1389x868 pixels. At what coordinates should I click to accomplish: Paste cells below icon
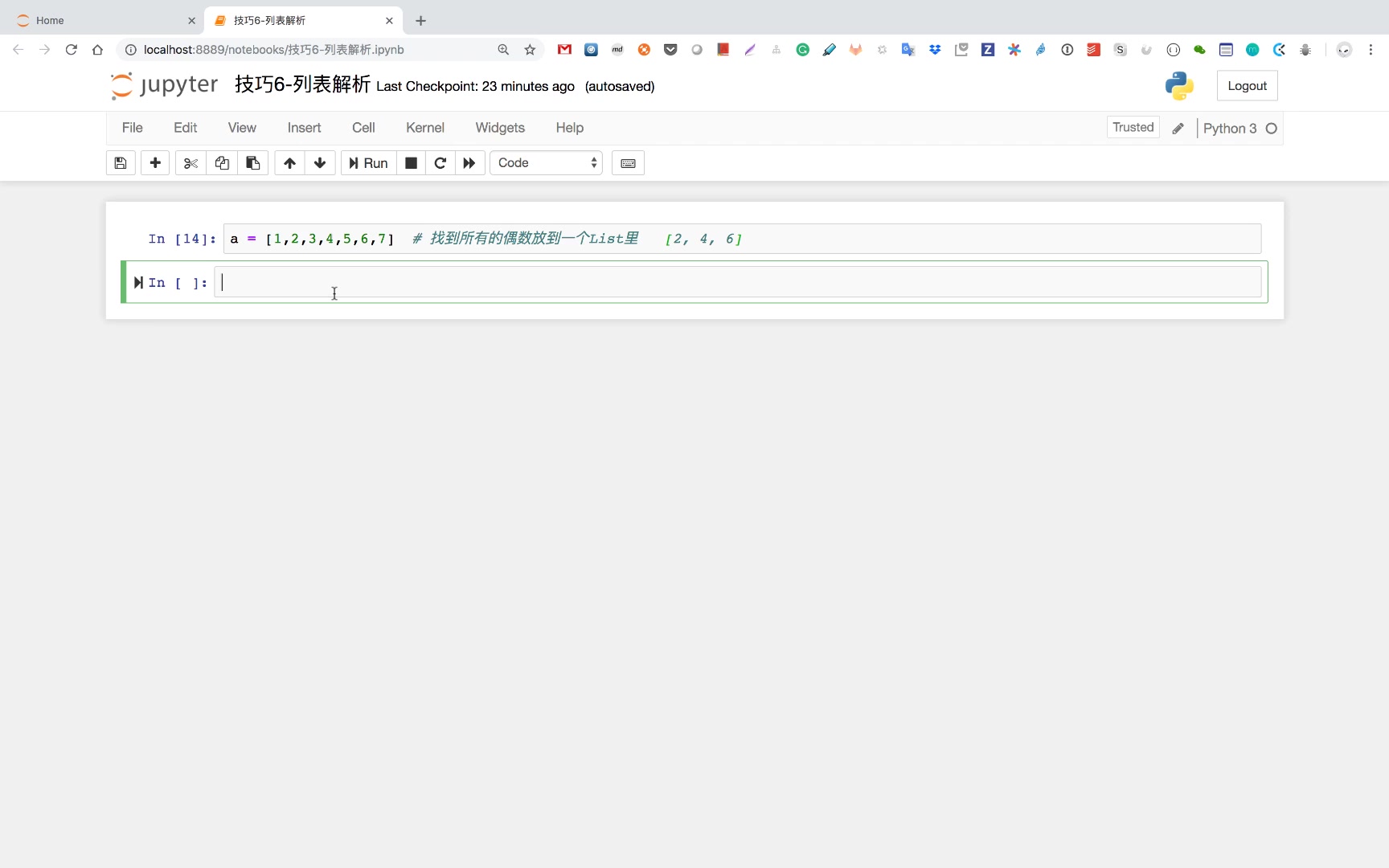coord(252,163)
